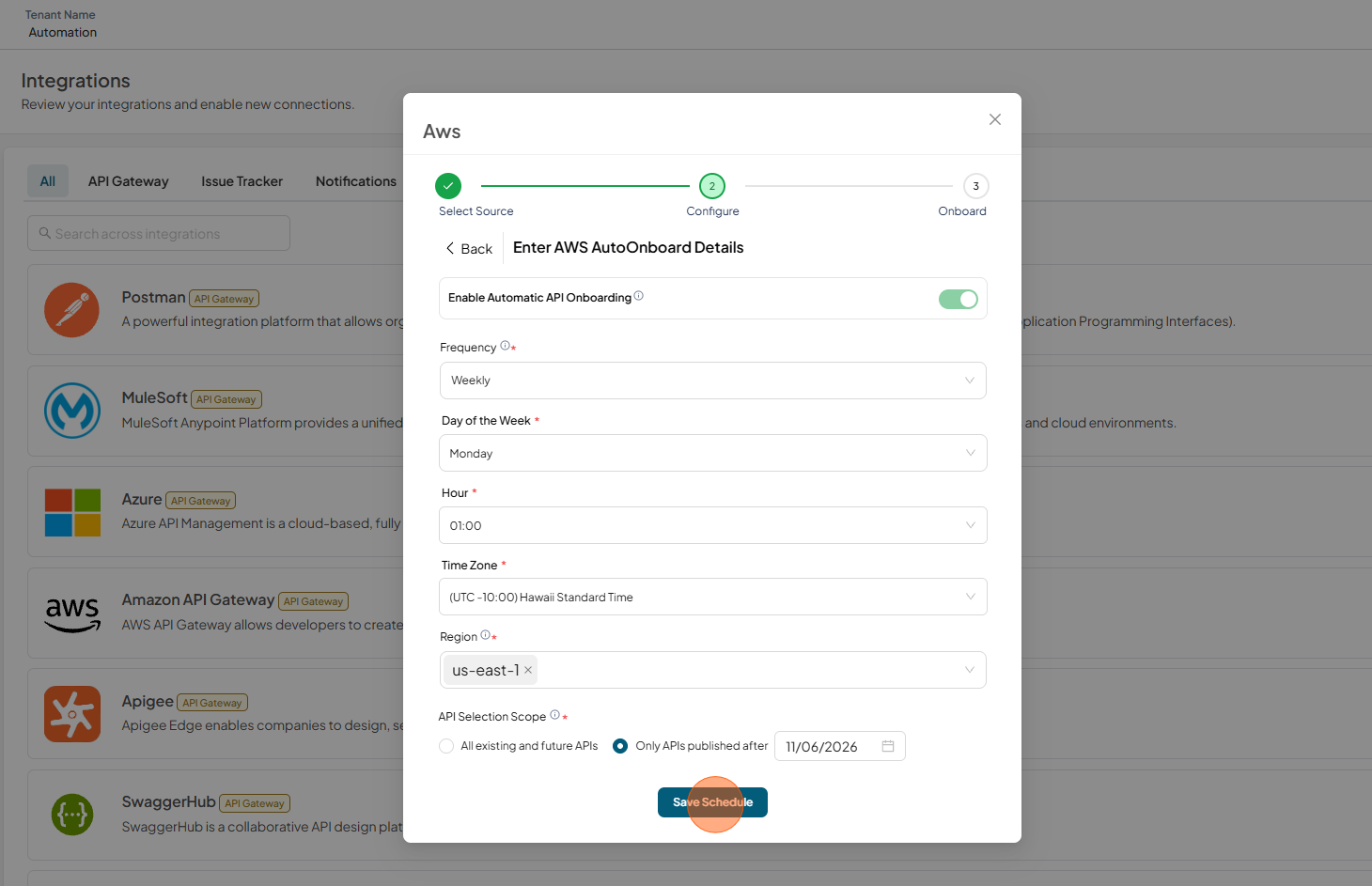Image resolution: width=1372 pixels, height=886 pixels.
Task: Click the search magnifier icon
Action: (44, 233)
